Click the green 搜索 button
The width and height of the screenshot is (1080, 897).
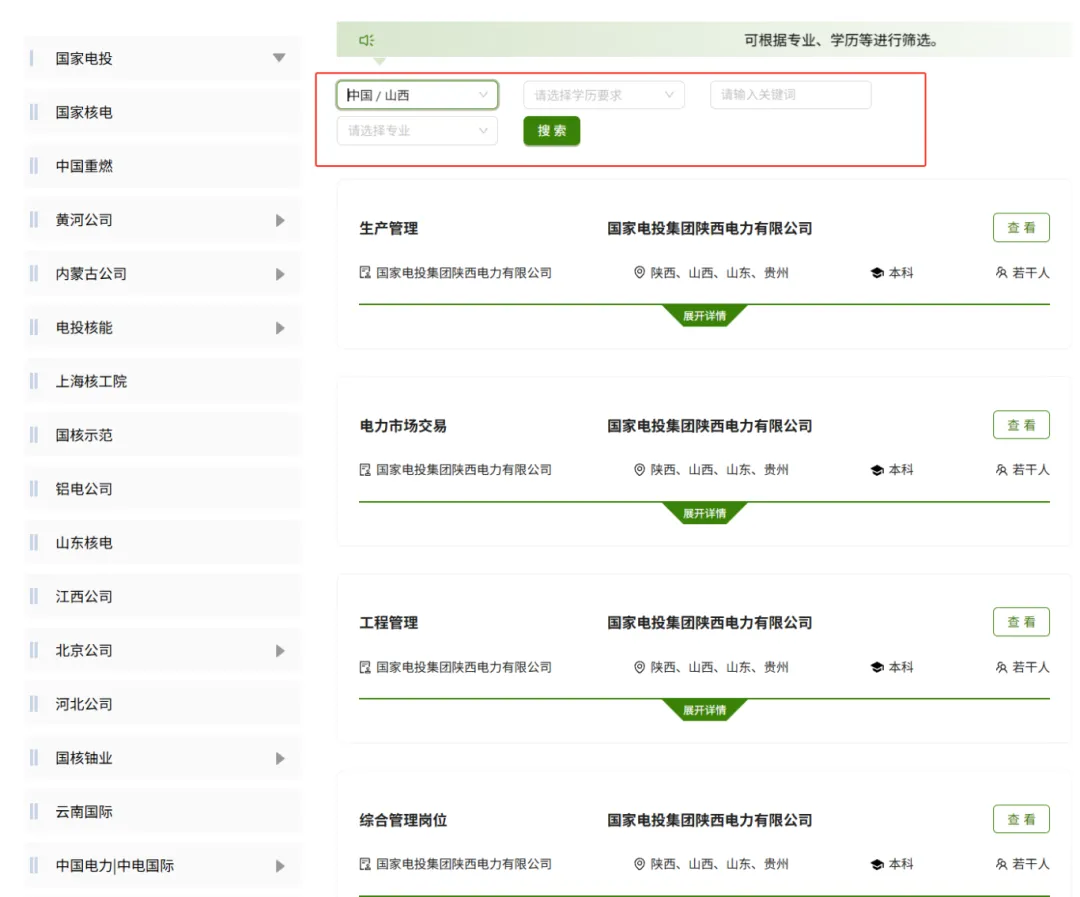click(x=552, y=131)
